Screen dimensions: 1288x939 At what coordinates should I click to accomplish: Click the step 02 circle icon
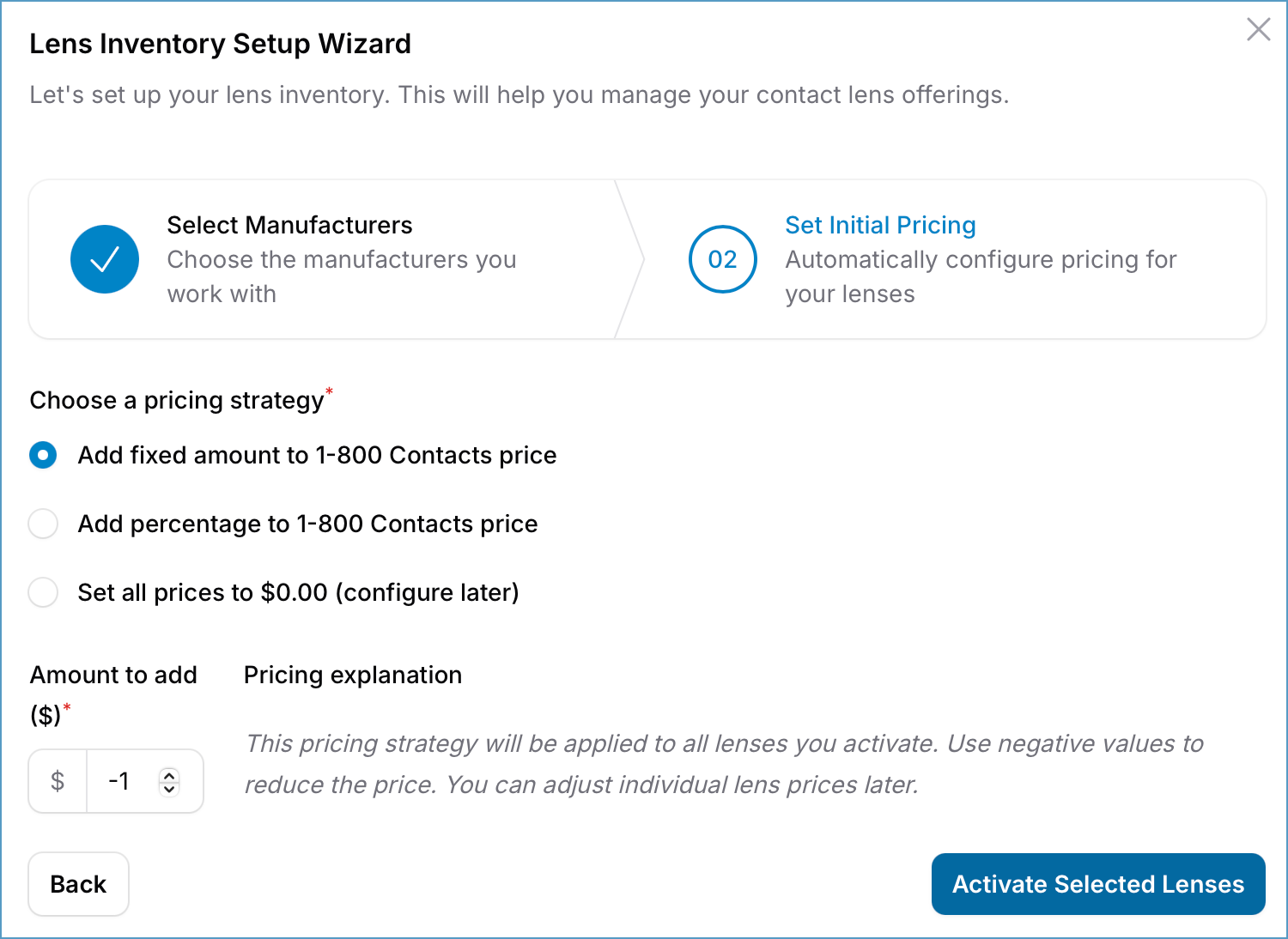tap(722, 259)
